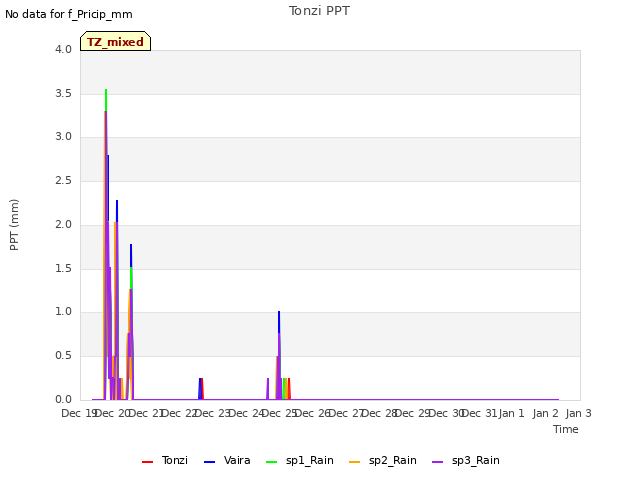Click the Dec 23 x-axis date label
This screenshot has width=640, height=480.
tap(213, 413)
